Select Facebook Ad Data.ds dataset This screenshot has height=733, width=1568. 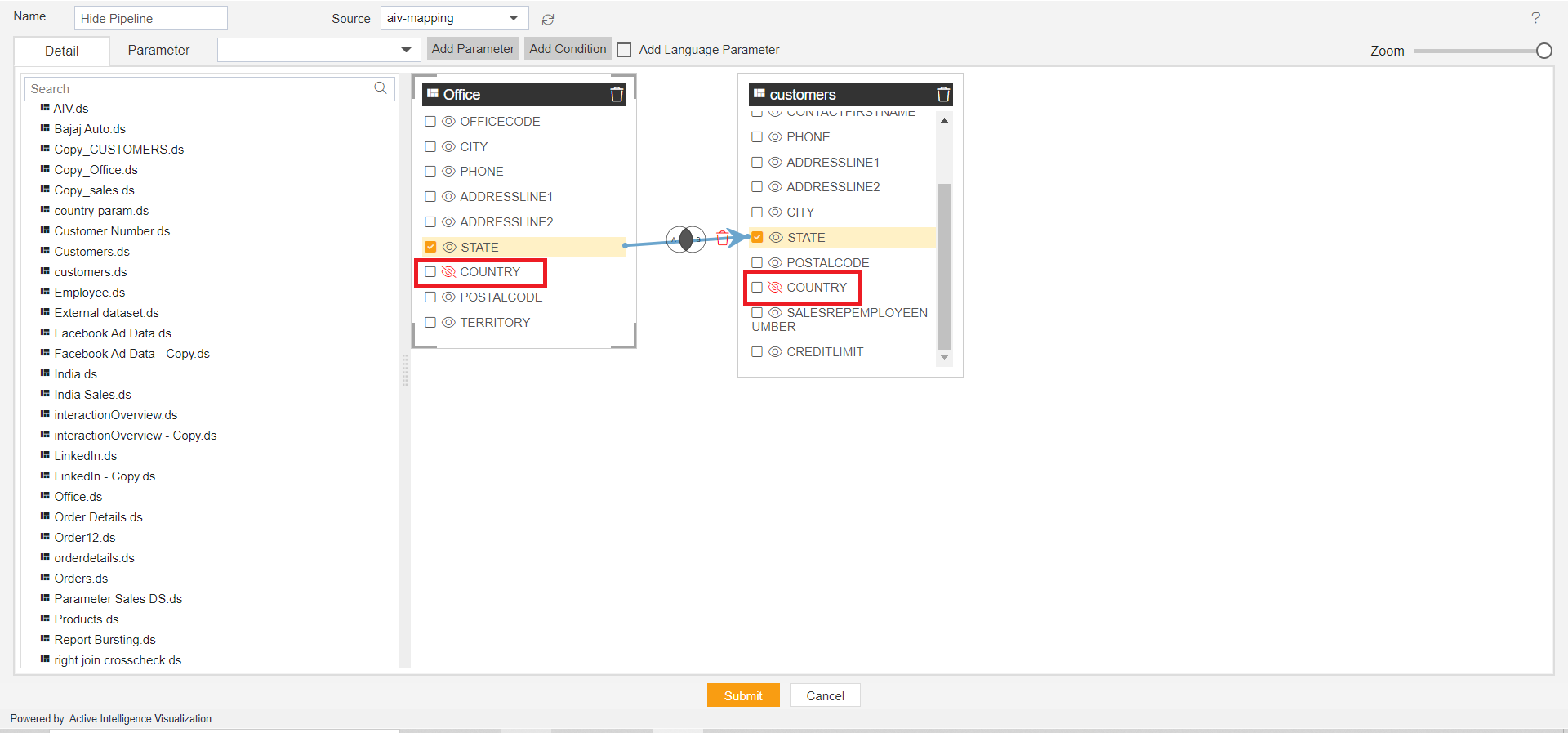(x=113, y=333)
